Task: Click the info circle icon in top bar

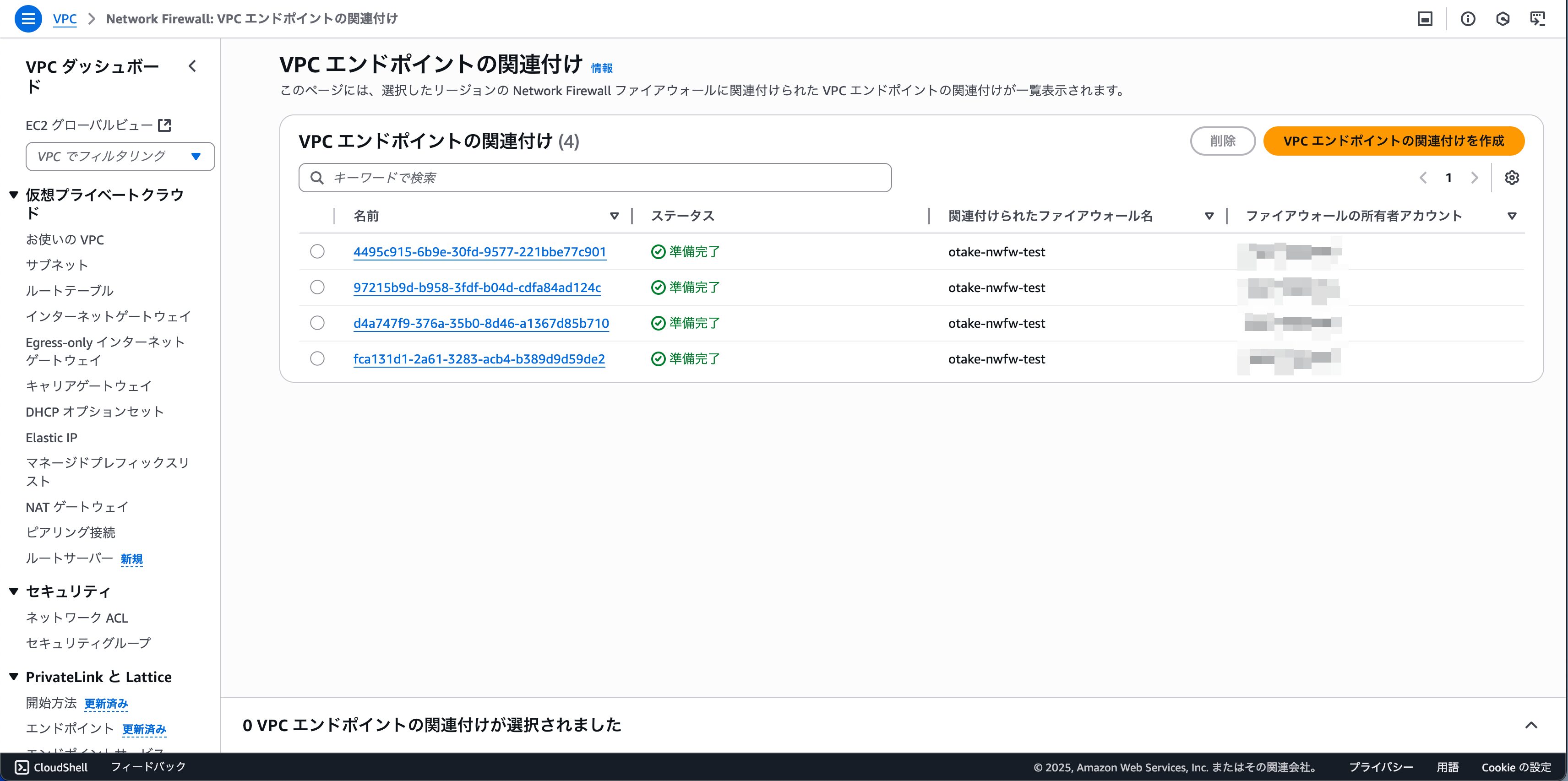Action: [1468, 19]
